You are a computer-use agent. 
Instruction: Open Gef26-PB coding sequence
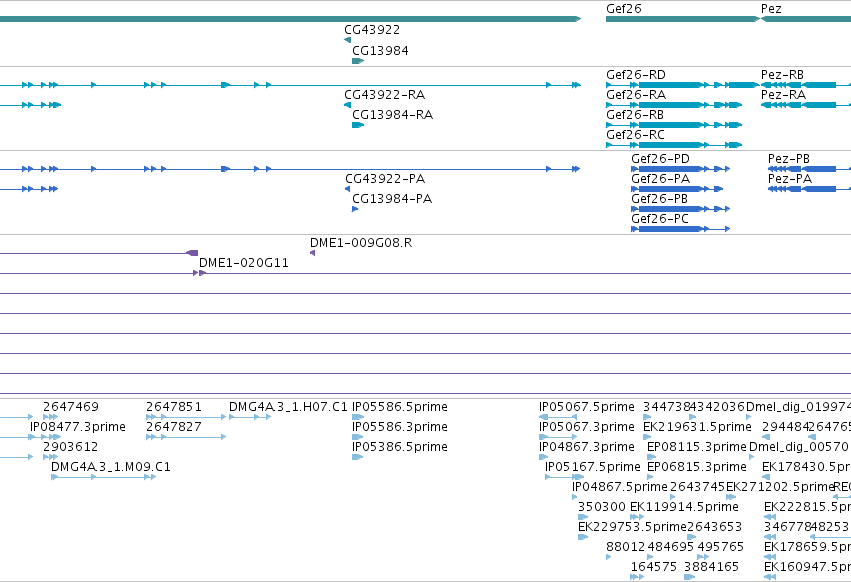point(681,209)
